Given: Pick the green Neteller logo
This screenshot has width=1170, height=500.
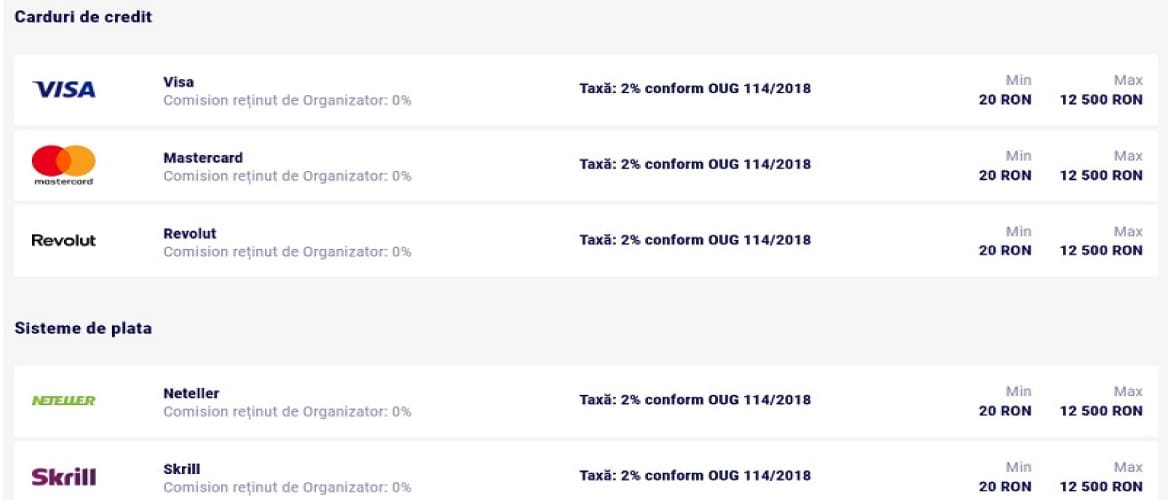Looking at the screenshot, I should tap(63, 401).
